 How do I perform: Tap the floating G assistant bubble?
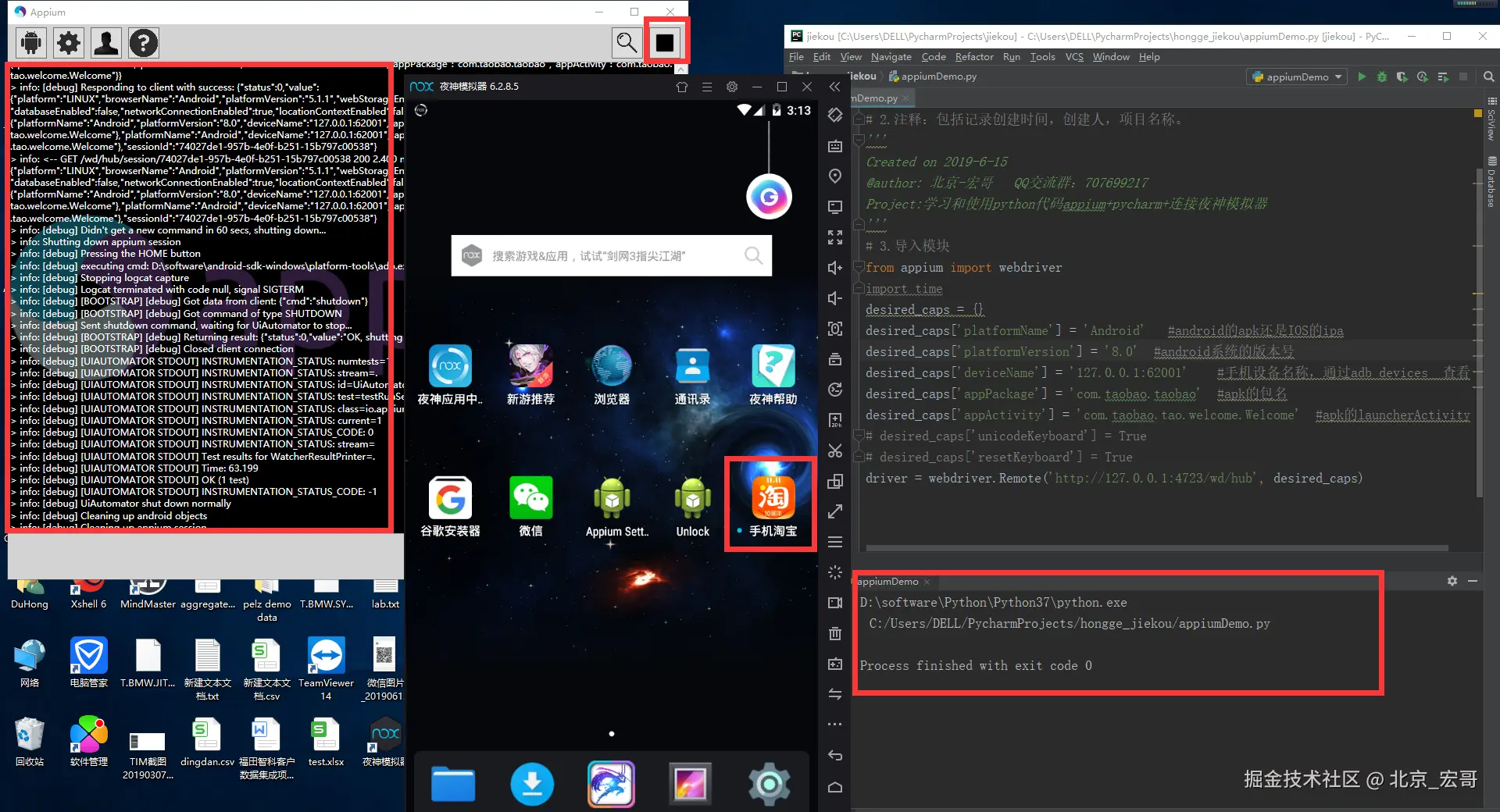(x=769, y=197)
